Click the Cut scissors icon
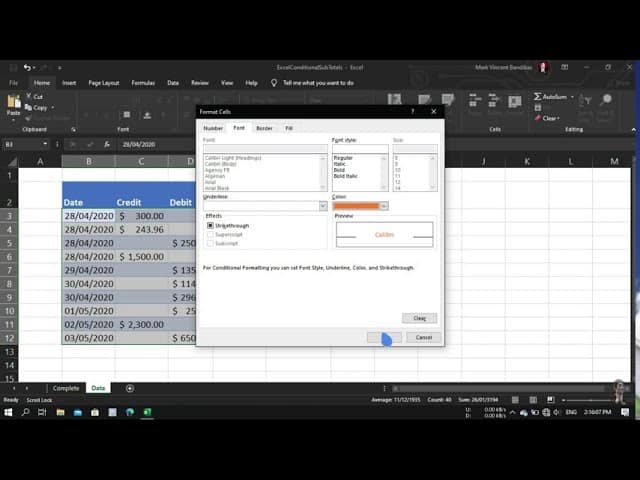 28,99
